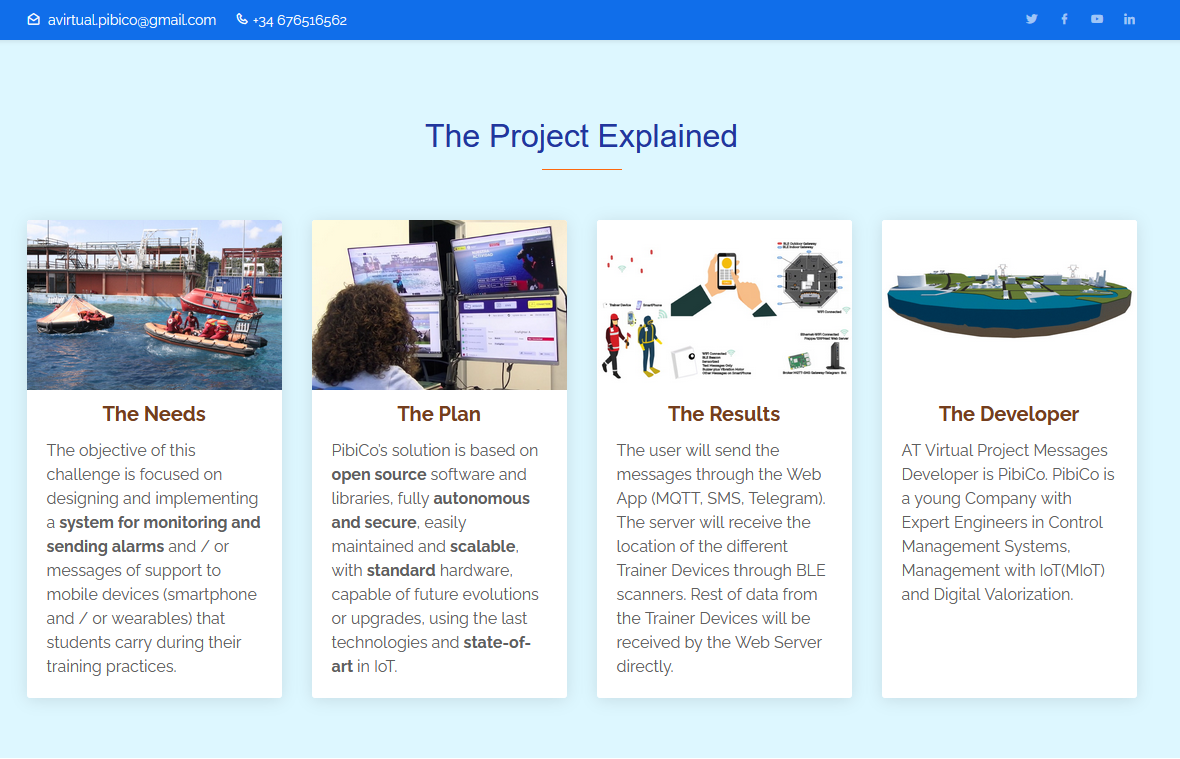Open the YouTube social icon
Image resolution: width=1180 pixels, height=759 pixels.
[x=1096, y=20]
